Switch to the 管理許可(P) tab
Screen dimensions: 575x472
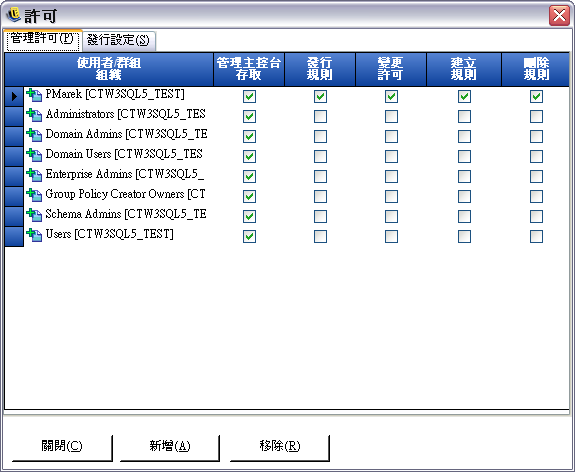(43, 39)
